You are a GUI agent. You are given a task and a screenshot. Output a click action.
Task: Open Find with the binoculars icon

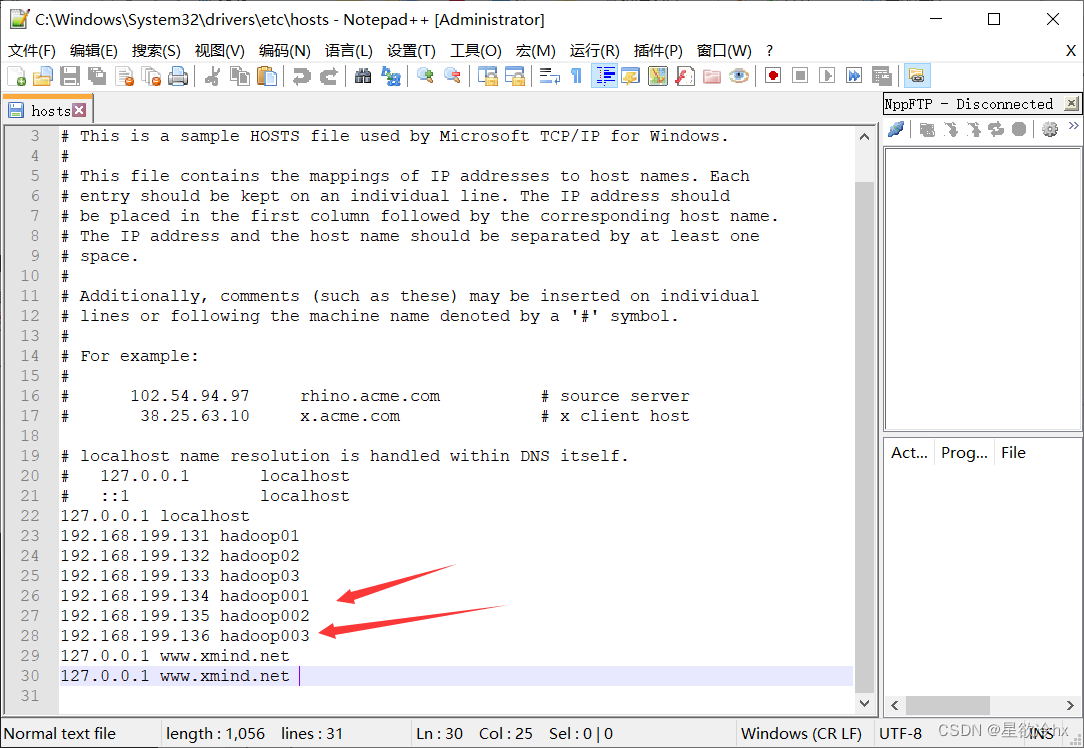363,76
